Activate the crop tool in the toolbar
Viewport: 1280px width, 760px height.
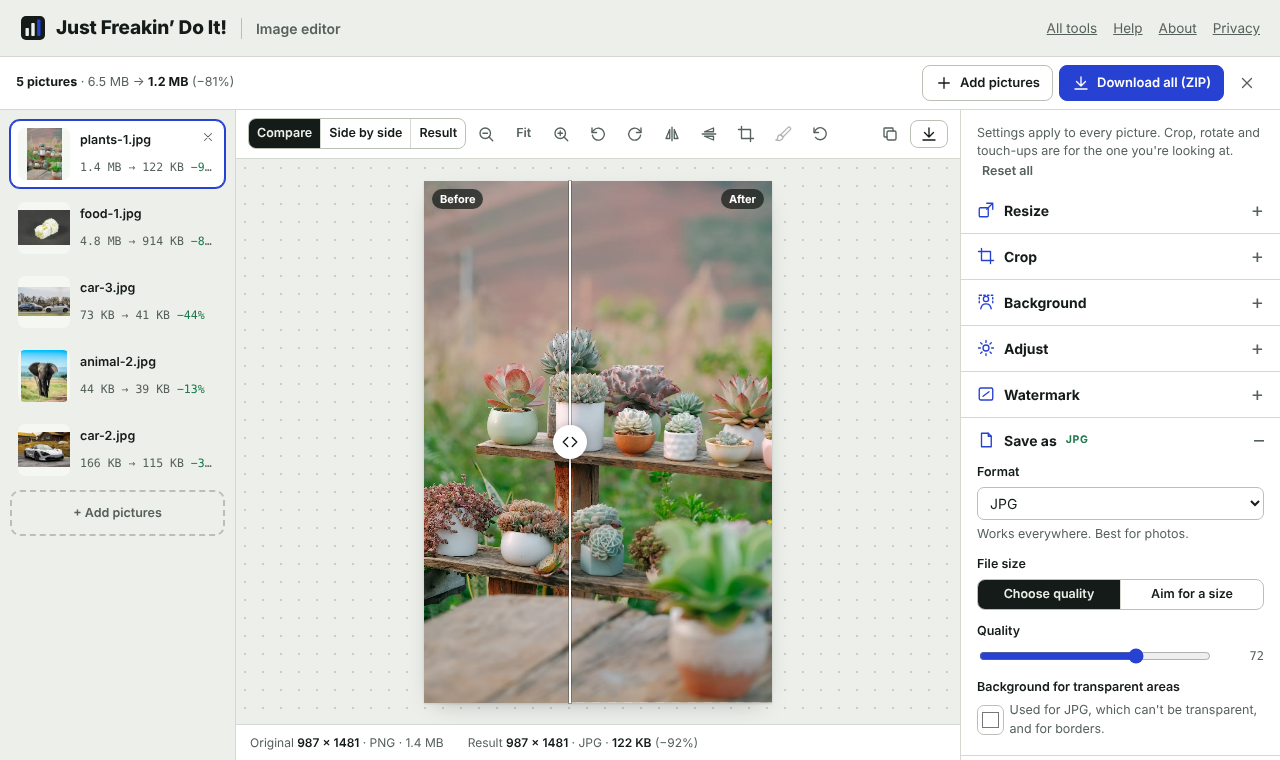(746, 134)
